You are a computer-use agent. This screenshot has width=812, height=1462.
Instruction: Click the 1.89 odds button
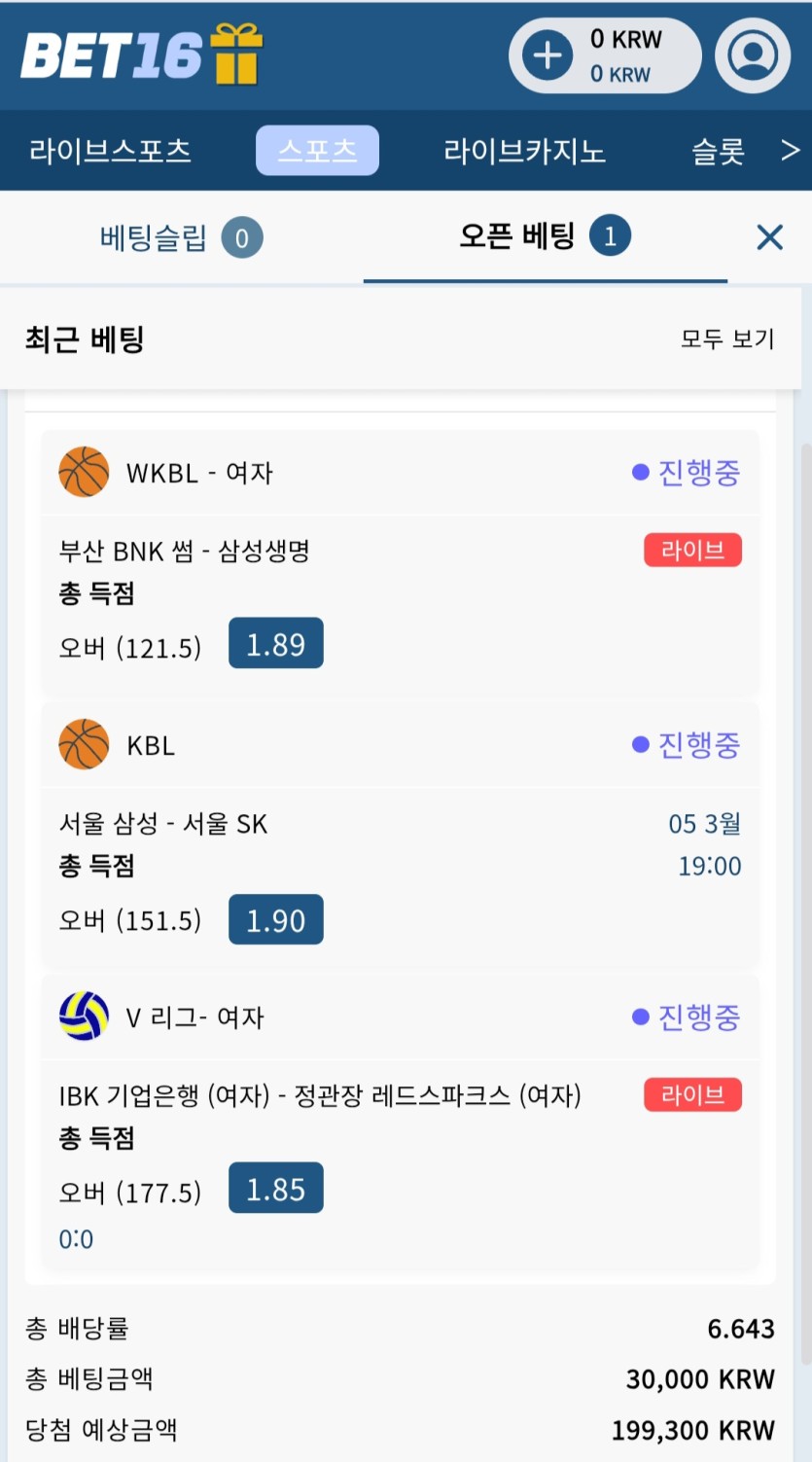coord(275,643)
